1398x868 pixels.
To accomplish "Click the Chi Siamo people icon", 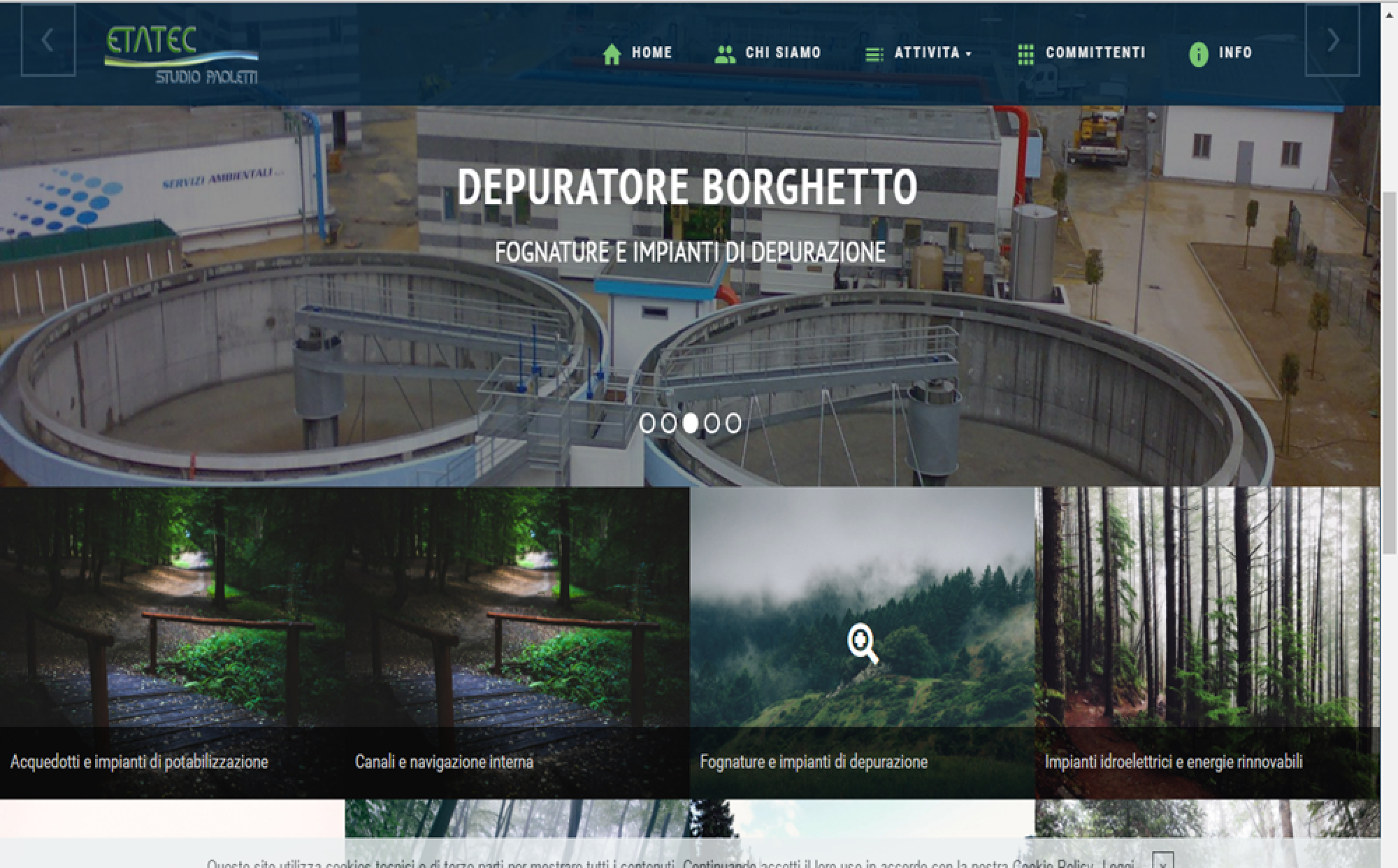I will click(x=726, y=55).
